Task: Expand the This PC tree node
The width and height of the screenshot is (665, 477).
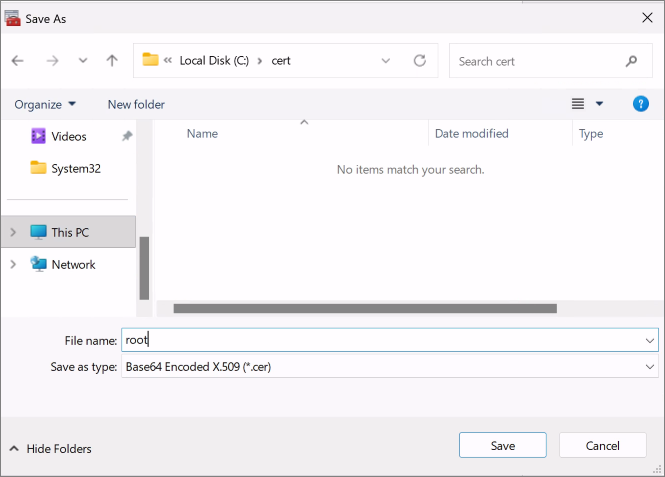Action: 13,232
